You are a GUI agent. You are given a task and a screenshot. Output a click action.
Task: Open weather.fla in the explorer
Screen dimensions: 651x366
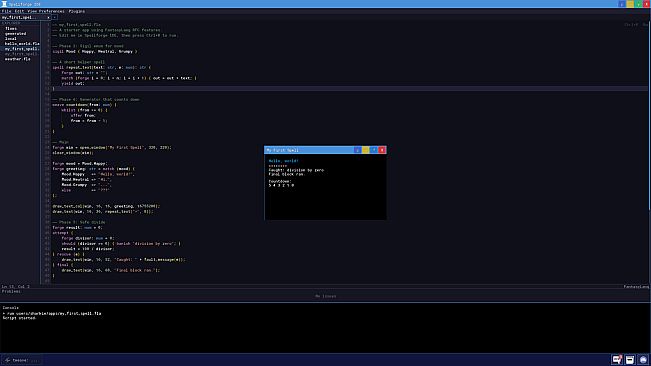[17, 59]
